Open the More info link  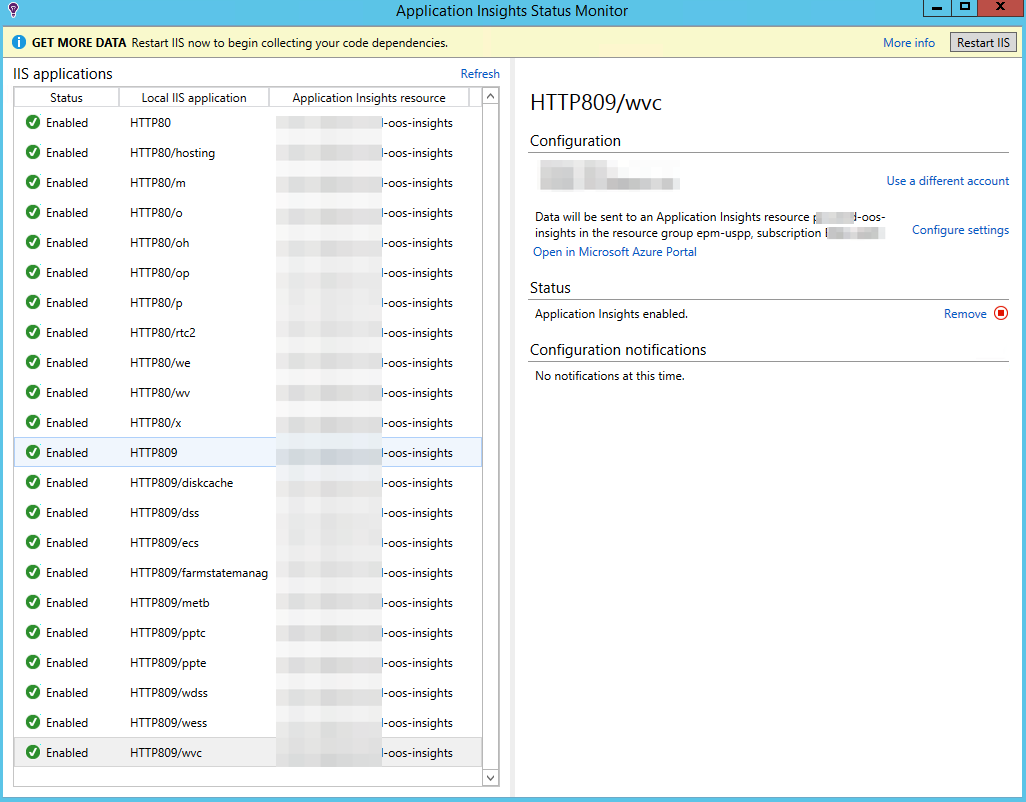908,43
